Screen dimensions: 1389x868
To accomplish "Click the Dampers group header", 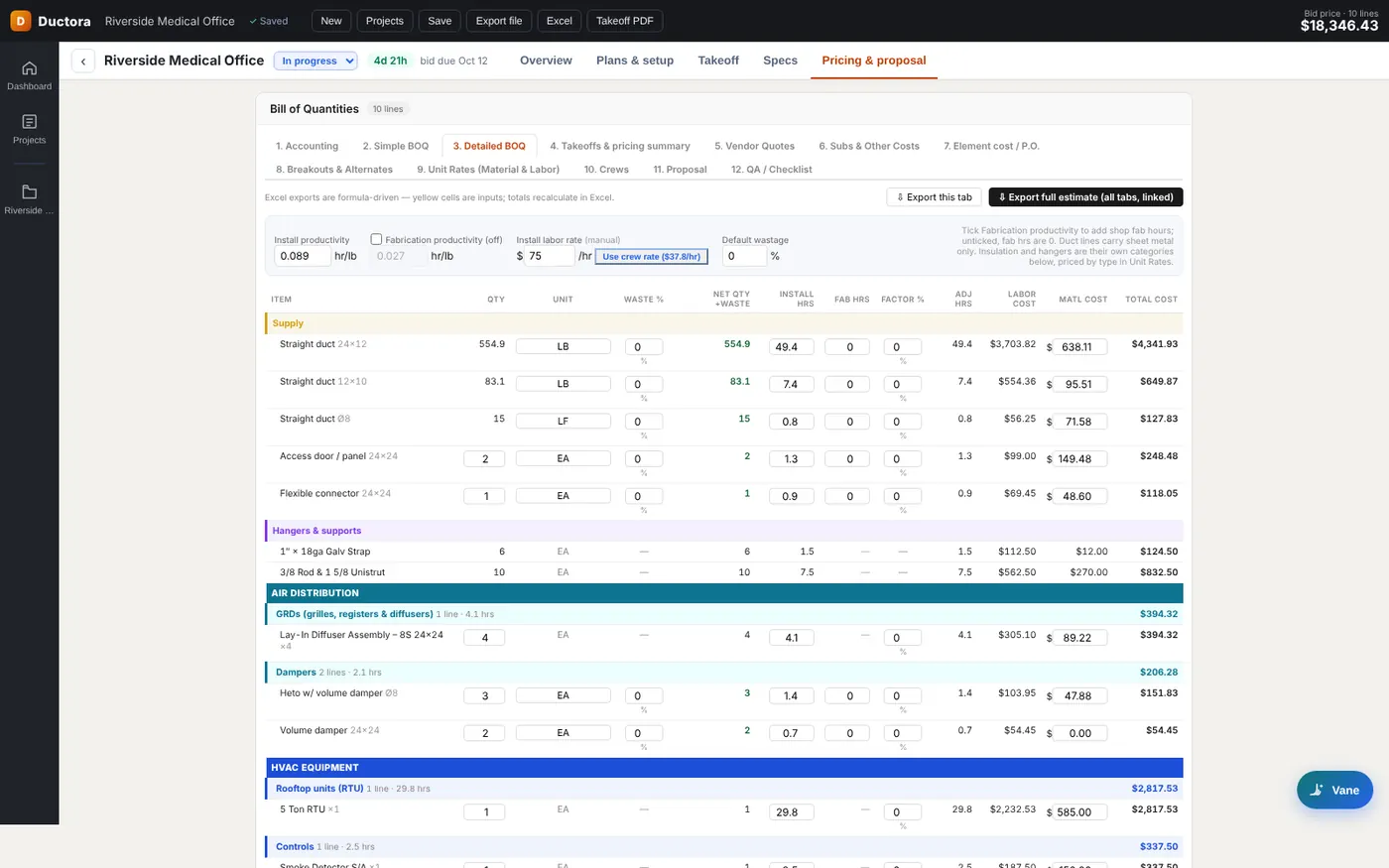I will 723,673.
